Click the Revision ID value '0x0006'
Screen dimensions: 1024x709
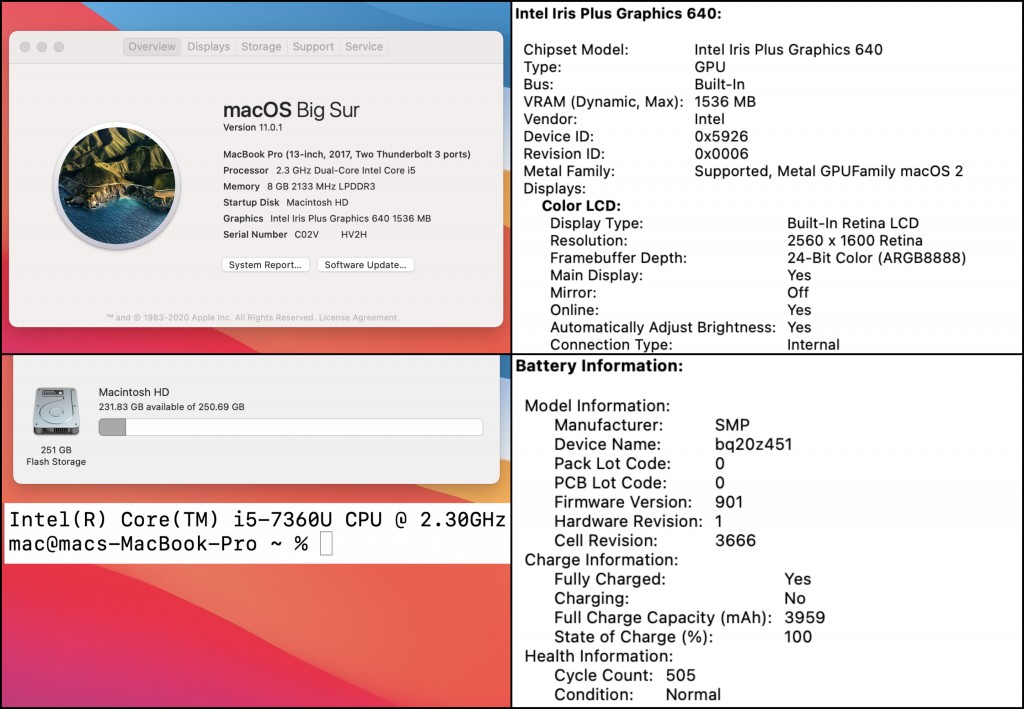[x=721, y=154]
